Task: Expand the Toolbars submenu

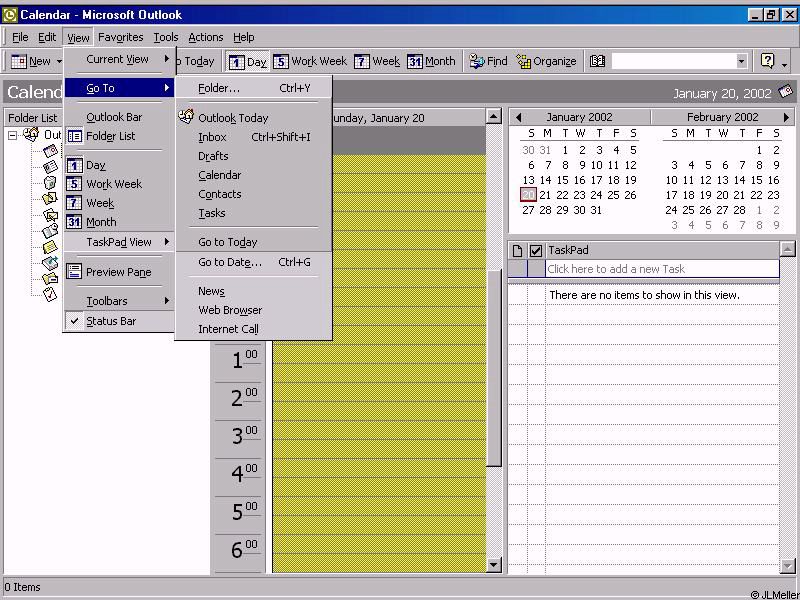Action: pyautogui.click(x=107, y=301)
